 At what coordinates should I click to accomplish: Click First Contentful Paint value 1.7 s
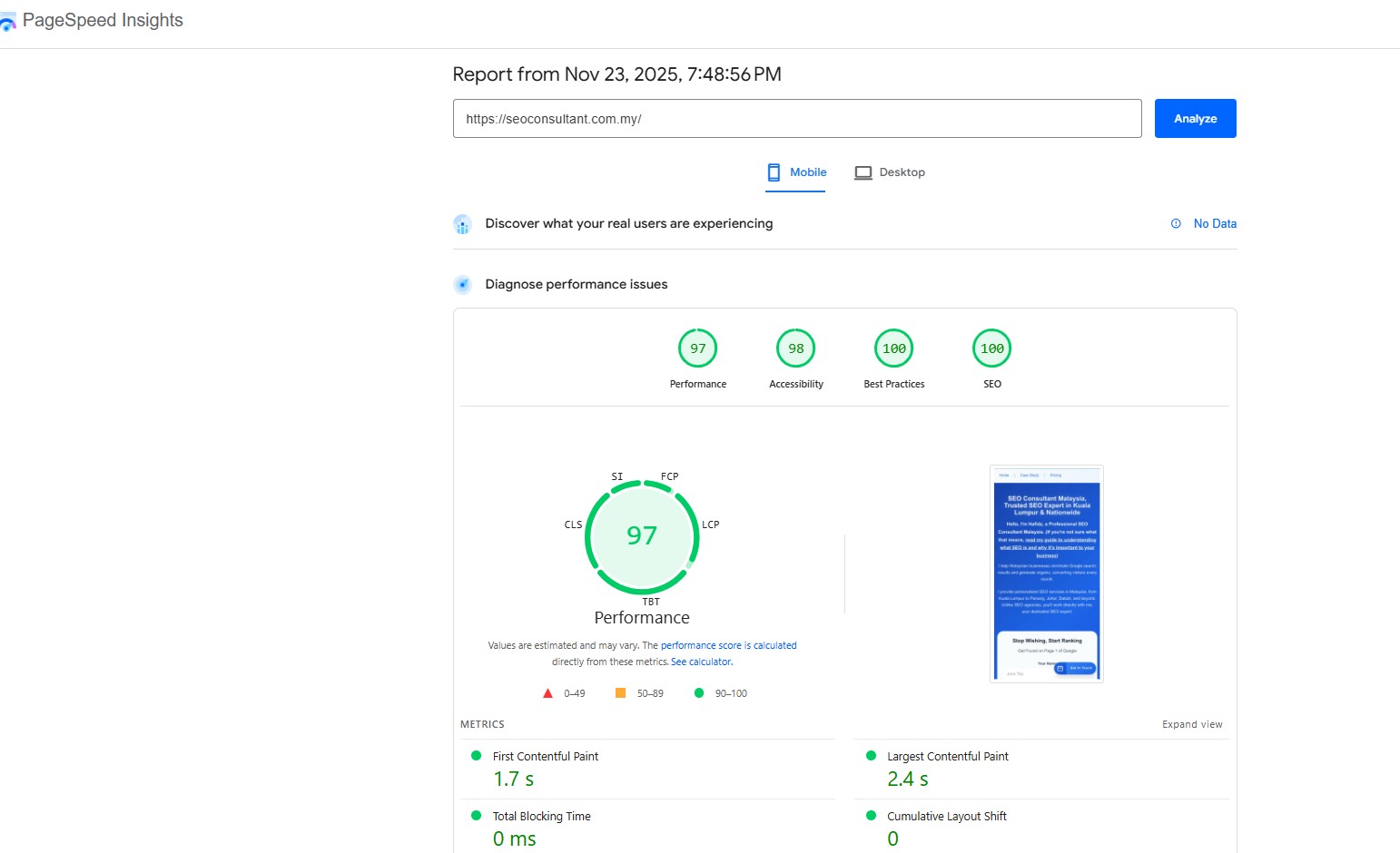pyautogui.click(x=514, y=779)
